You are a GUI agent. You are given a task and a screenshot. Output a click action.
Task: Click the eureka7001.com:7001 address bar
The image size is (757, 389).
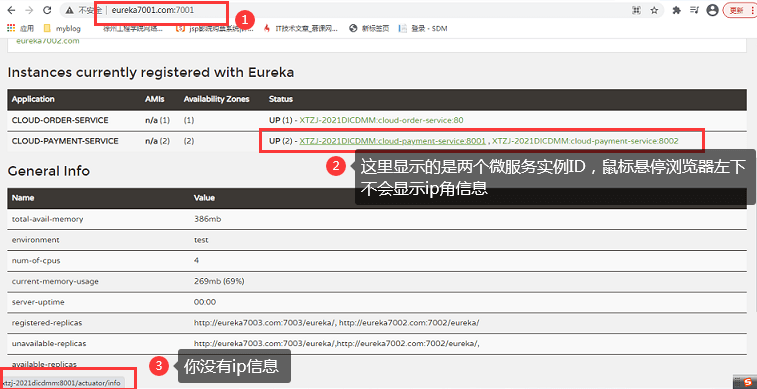tap(153, 10)
